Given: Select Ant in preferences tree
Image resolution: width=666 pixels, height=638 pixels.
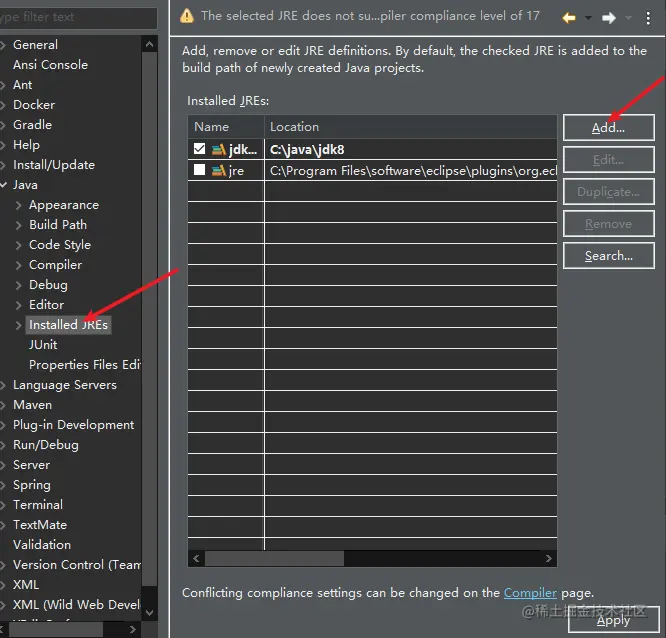Looking at the screenshot, I should click(22, 85).
